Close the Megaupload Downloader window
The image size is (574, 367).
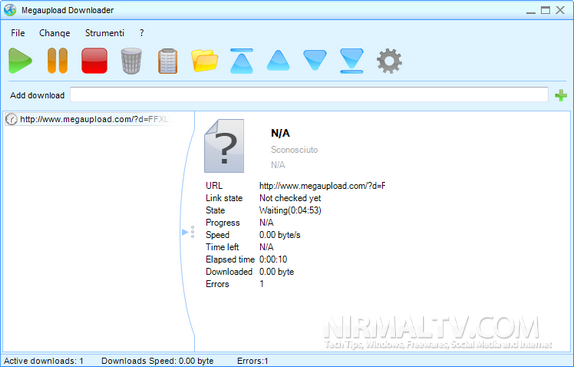tap(560, 10)
